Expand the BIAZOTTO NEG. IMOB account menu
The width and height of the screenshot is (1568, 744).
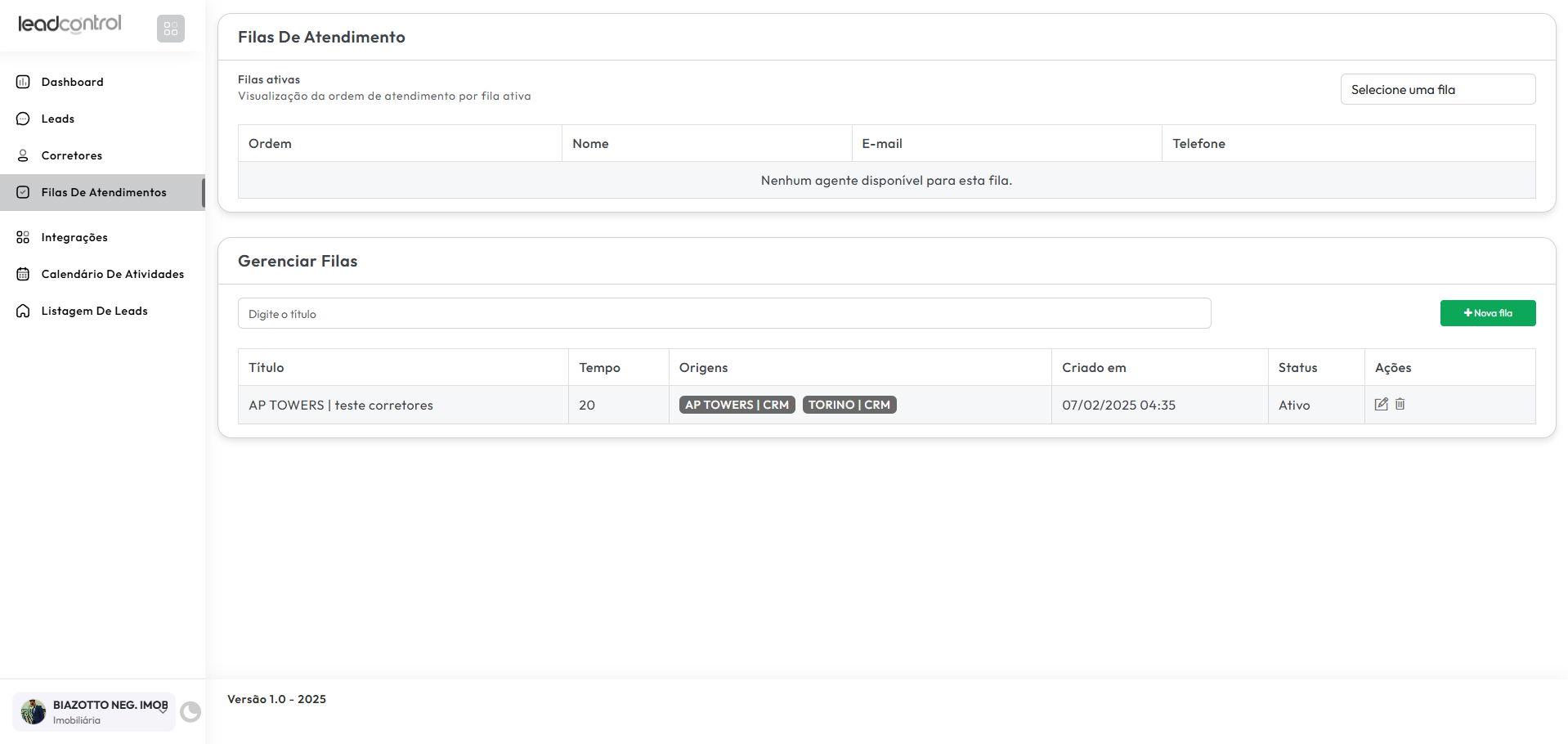(x=94, y=712)
